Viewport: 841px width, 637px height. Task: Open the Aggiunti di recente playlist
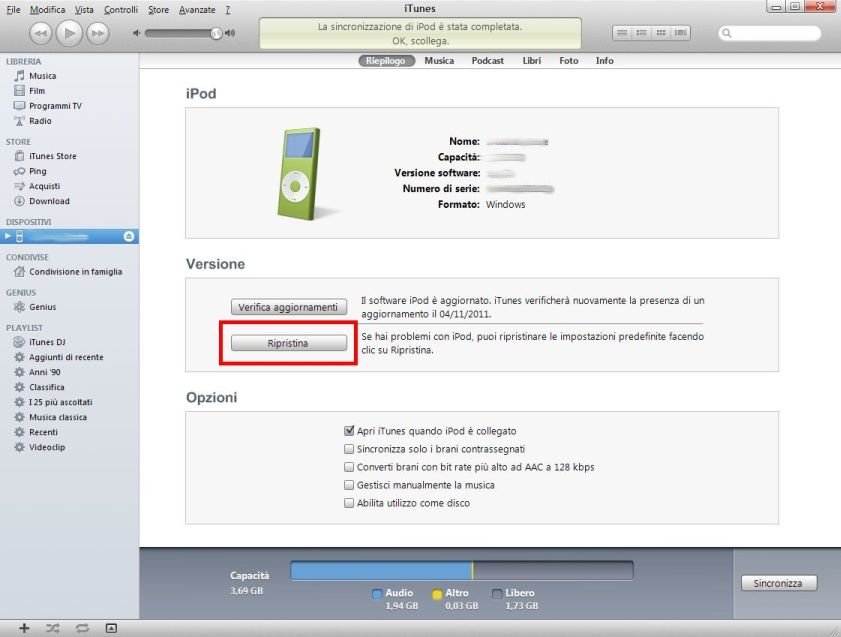coord(66,357)
